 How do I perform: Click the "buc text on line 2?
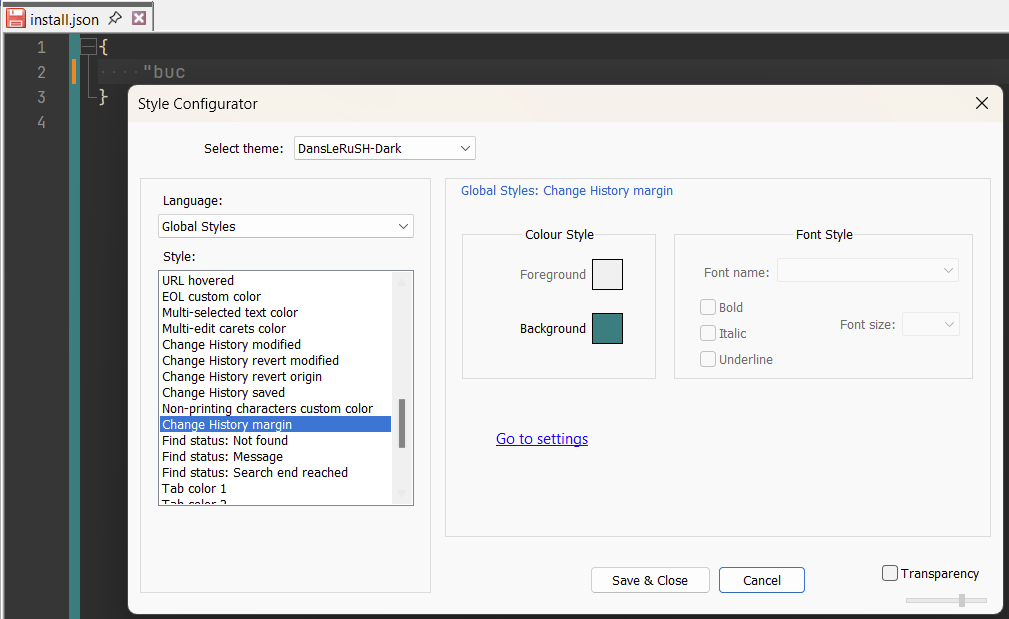point(164,72)
